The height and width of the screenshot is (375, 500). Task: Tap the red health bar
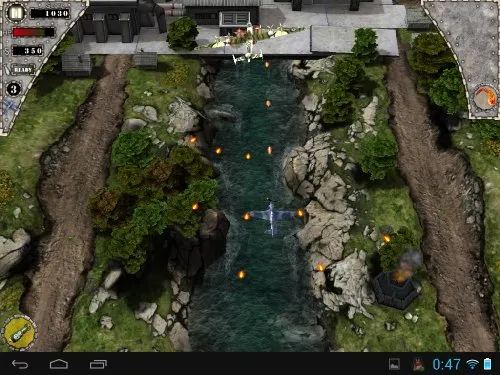[x=33, y=32]
